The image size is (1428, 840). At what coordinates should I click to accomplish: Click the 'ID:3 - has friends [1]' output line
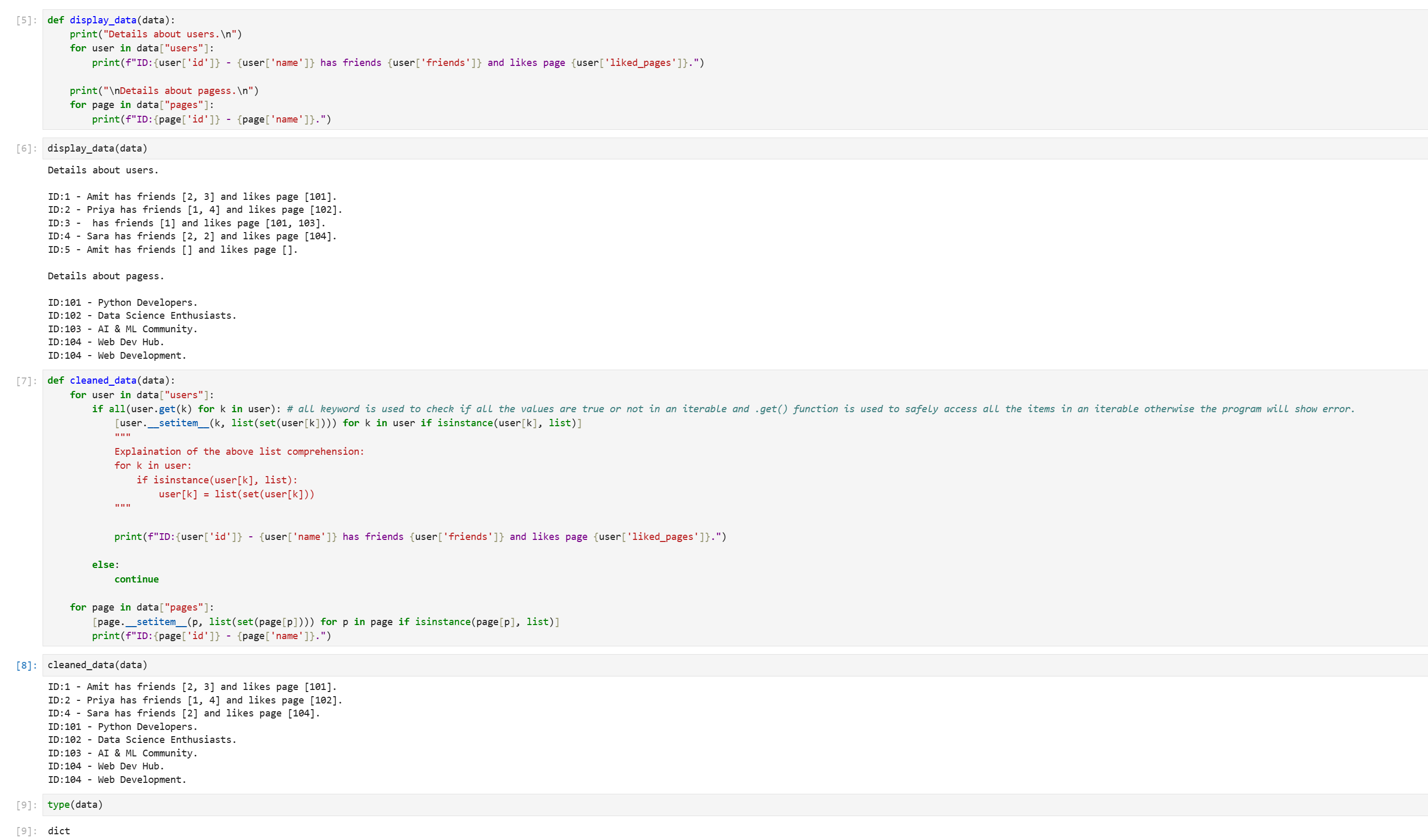(x=186, y=223)
